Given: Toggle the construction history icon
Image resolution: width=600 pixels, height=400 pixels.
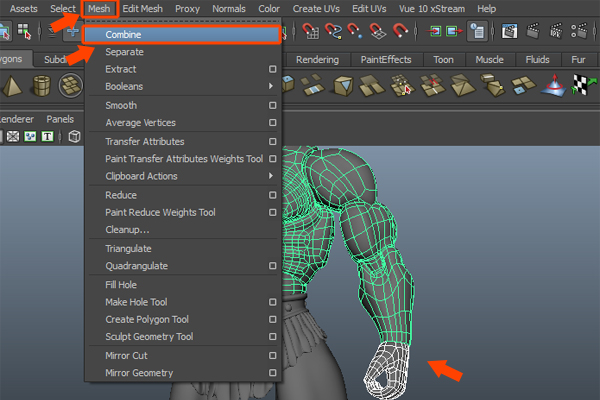Looking at the screenshot, I should (478, 32).
